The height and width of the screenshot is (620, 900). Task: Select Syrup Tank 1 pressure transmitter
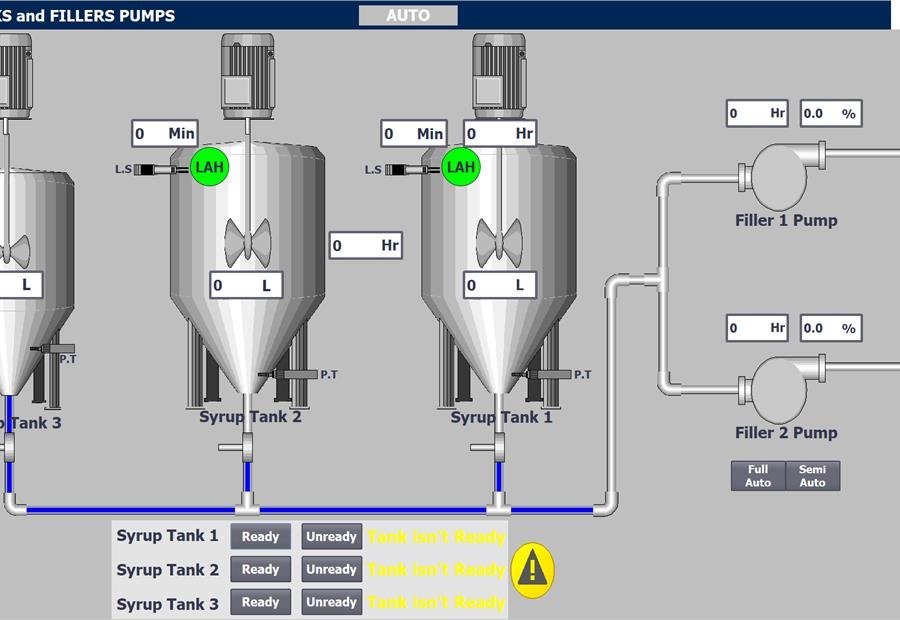(x=541, y=374)
